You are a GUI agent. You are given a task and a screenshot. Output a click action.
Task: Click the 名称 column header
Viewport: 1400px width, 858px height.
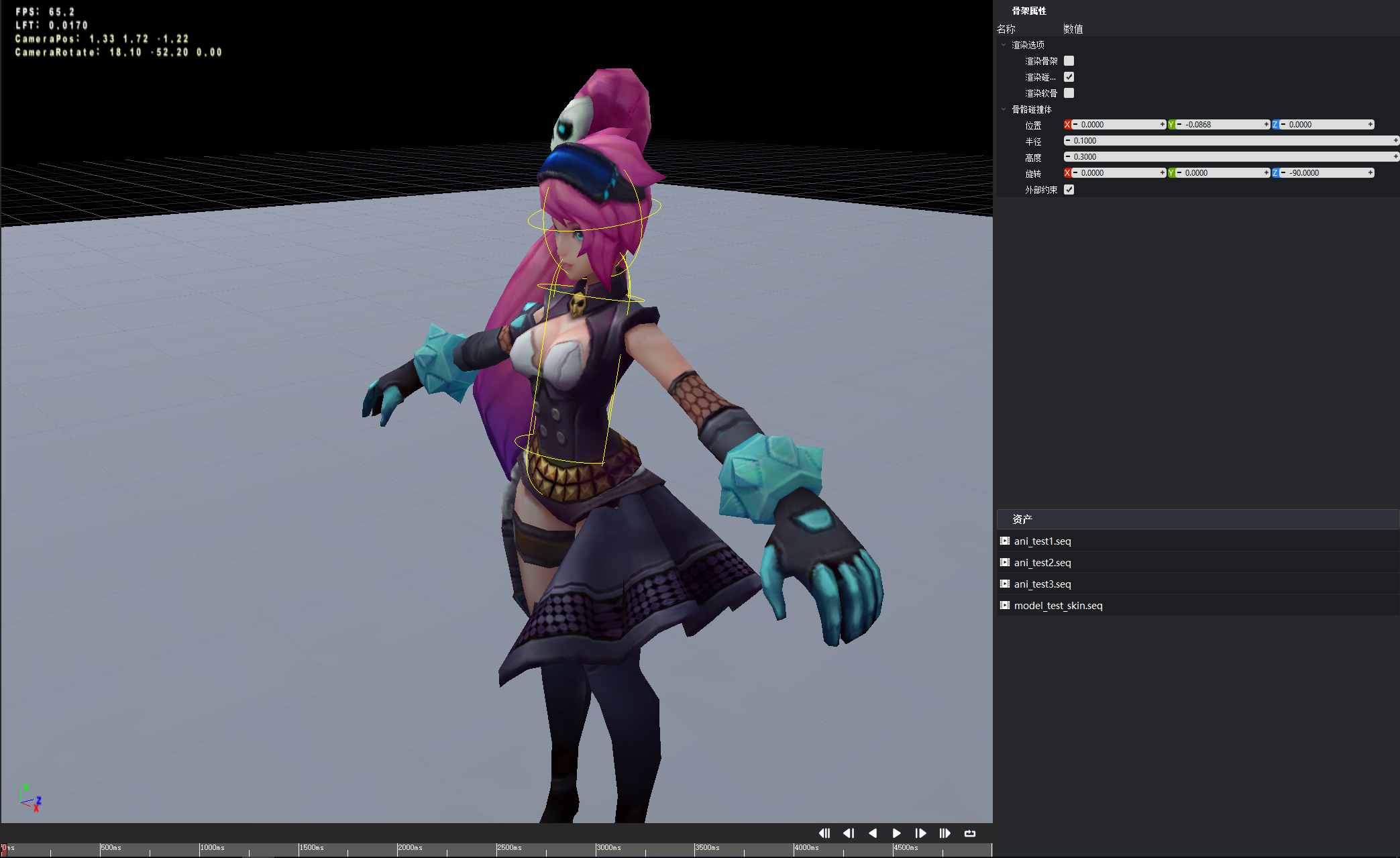coord(1006,29)
